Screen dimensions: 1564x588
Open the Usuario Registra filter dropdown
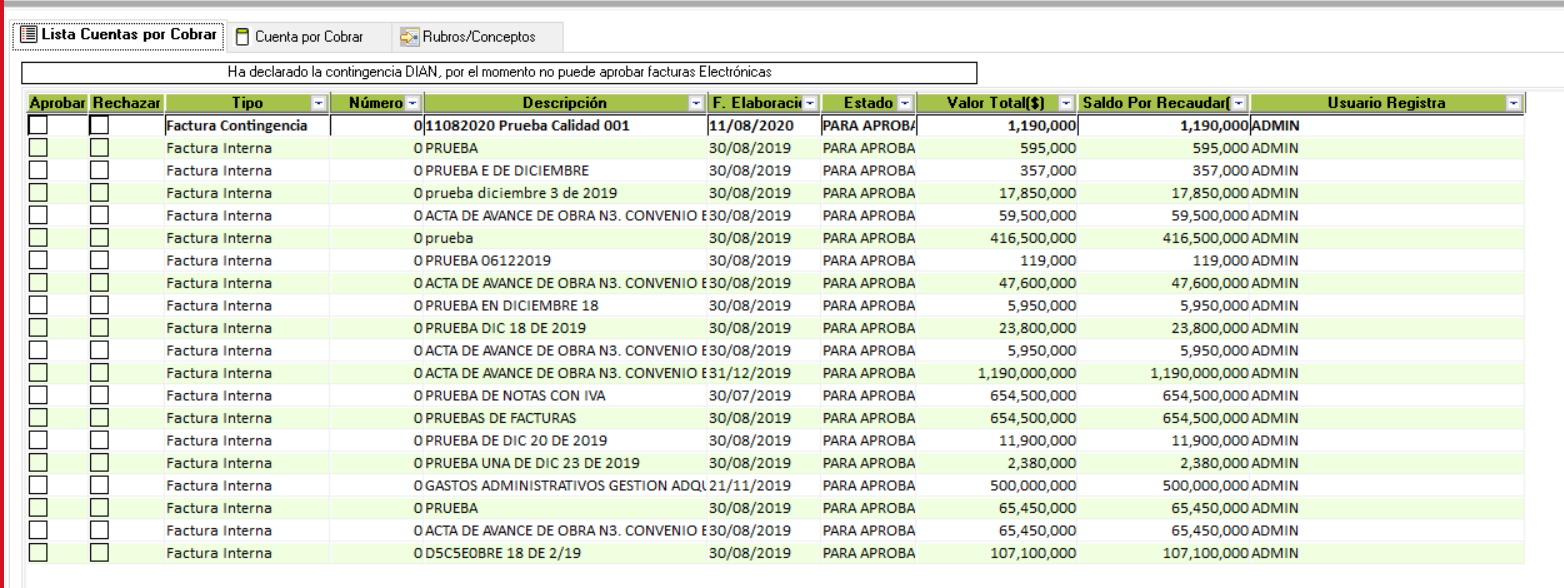(1513, 103)
